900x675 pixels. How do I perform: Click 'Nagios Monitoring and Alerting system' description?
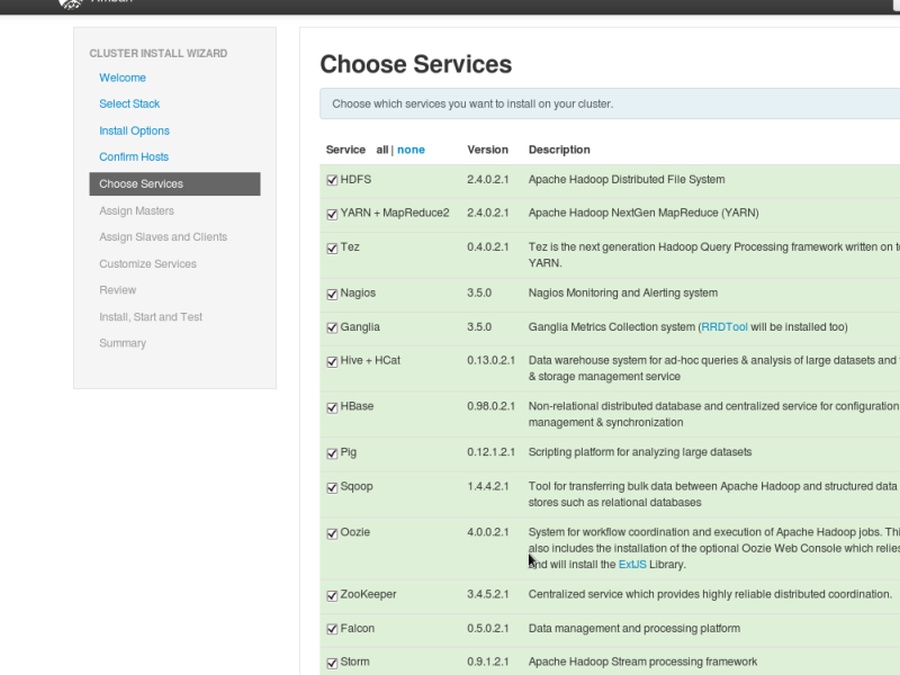click(623, 293)
